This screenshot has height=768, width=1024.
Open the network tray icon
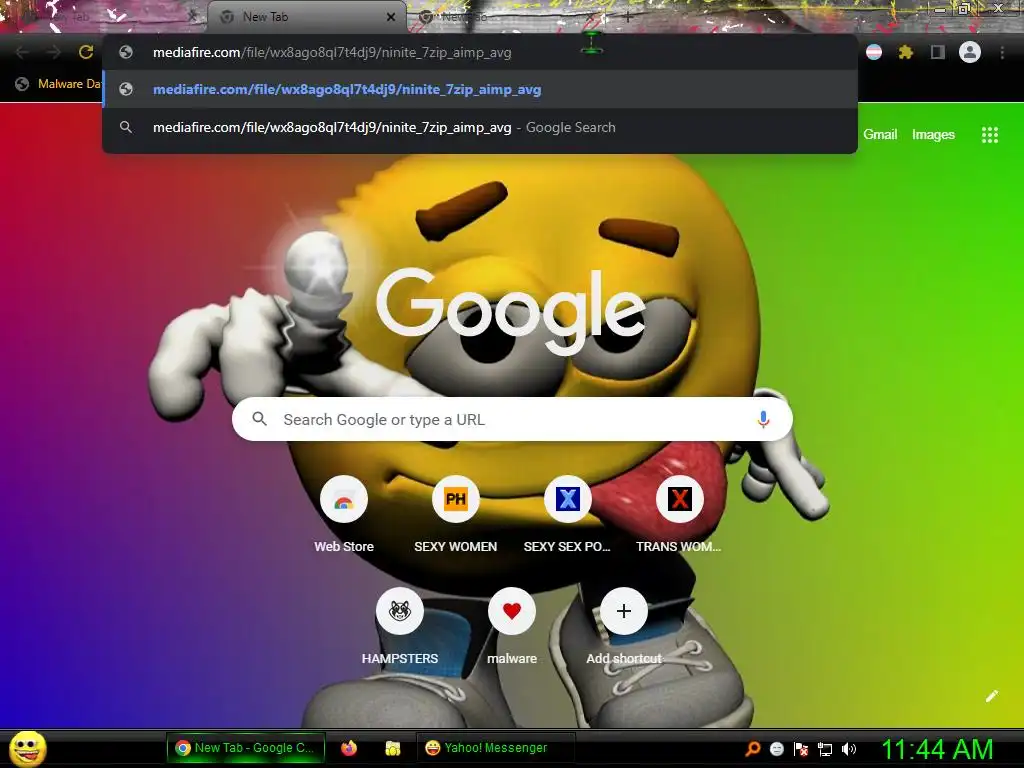click(825, 748)
